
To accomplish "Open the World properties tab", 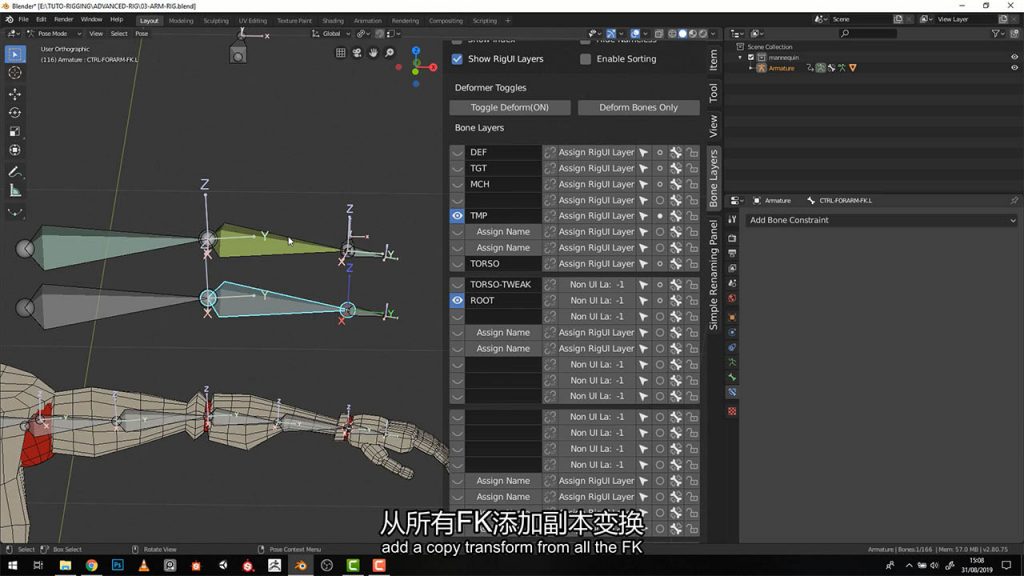I will (x=732, y=299).
